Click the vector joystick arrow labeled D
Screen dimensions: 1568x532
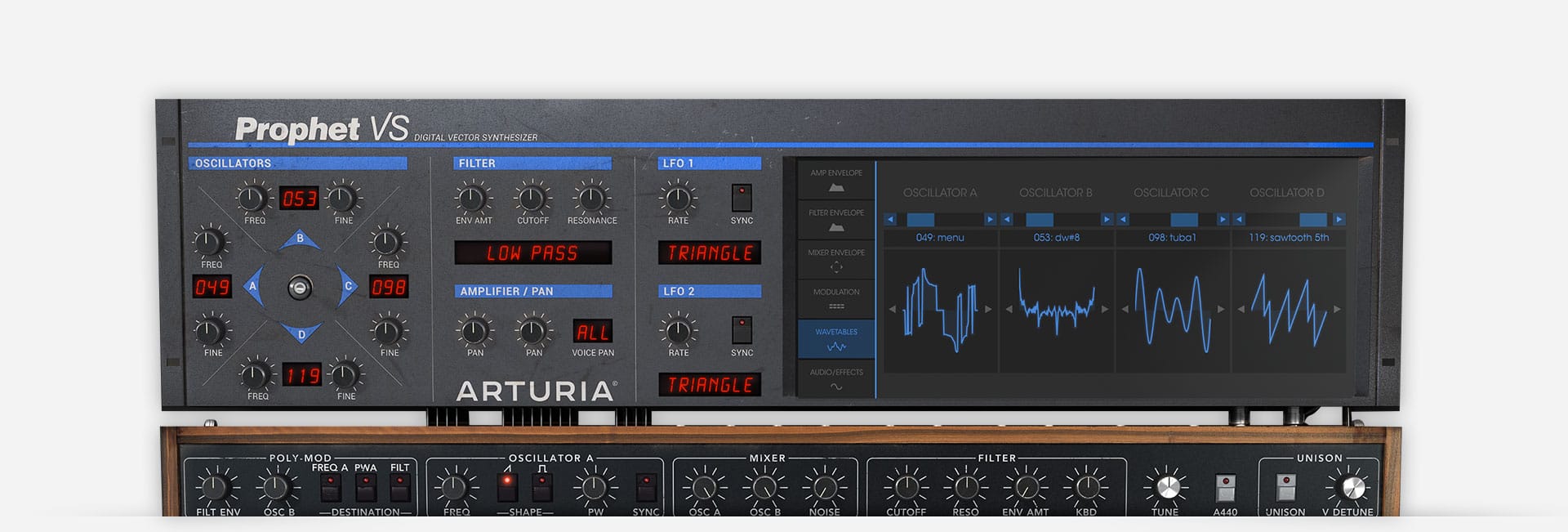[x=301, y=333]
